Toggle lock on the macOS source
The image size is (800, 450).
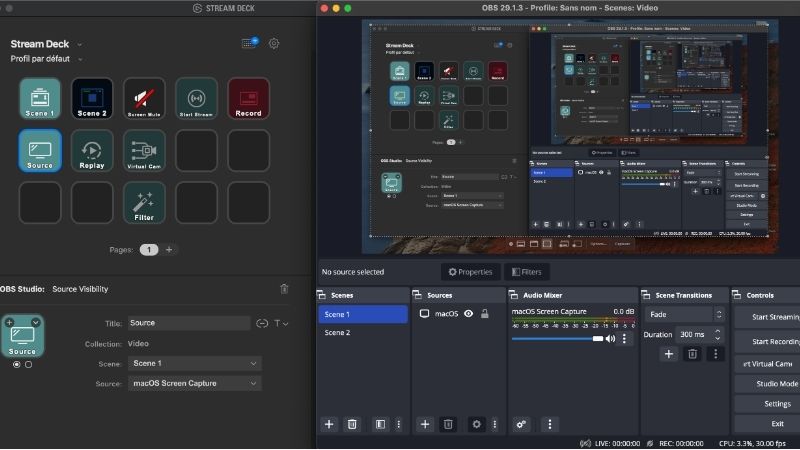(485, 314)
